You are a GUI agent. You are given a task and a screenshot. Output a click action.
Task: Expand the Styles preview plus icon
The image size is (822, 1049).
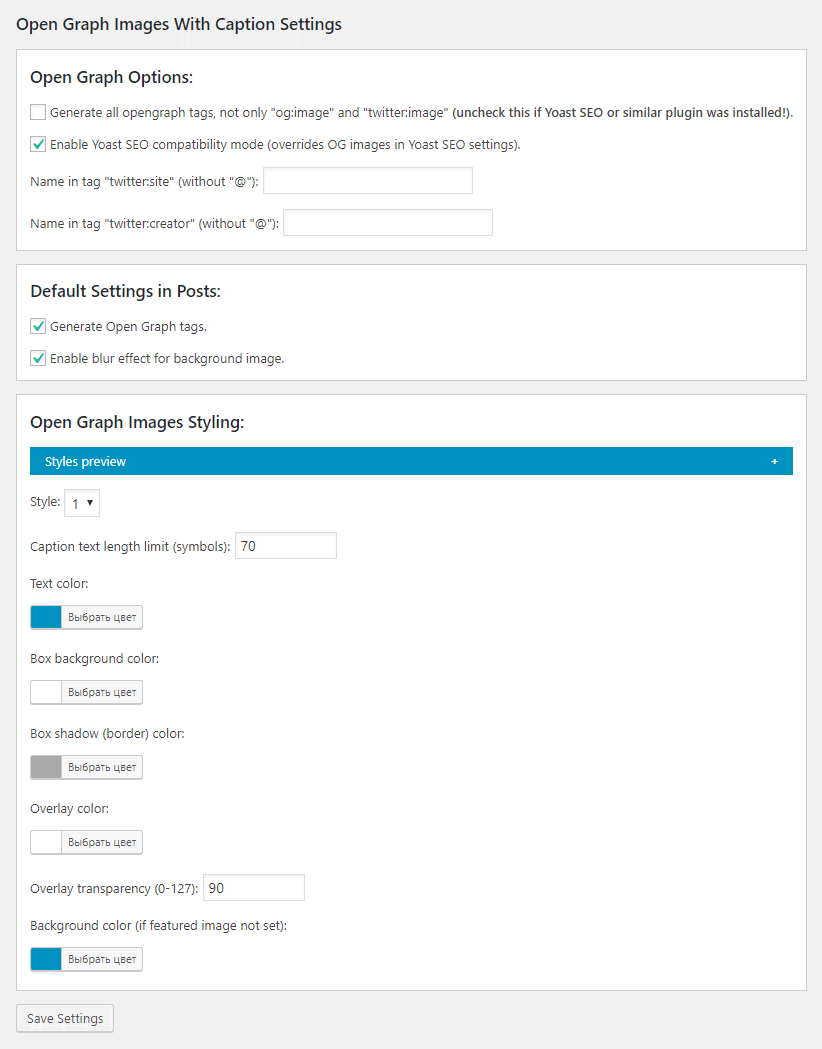click(x=774, y=461)
